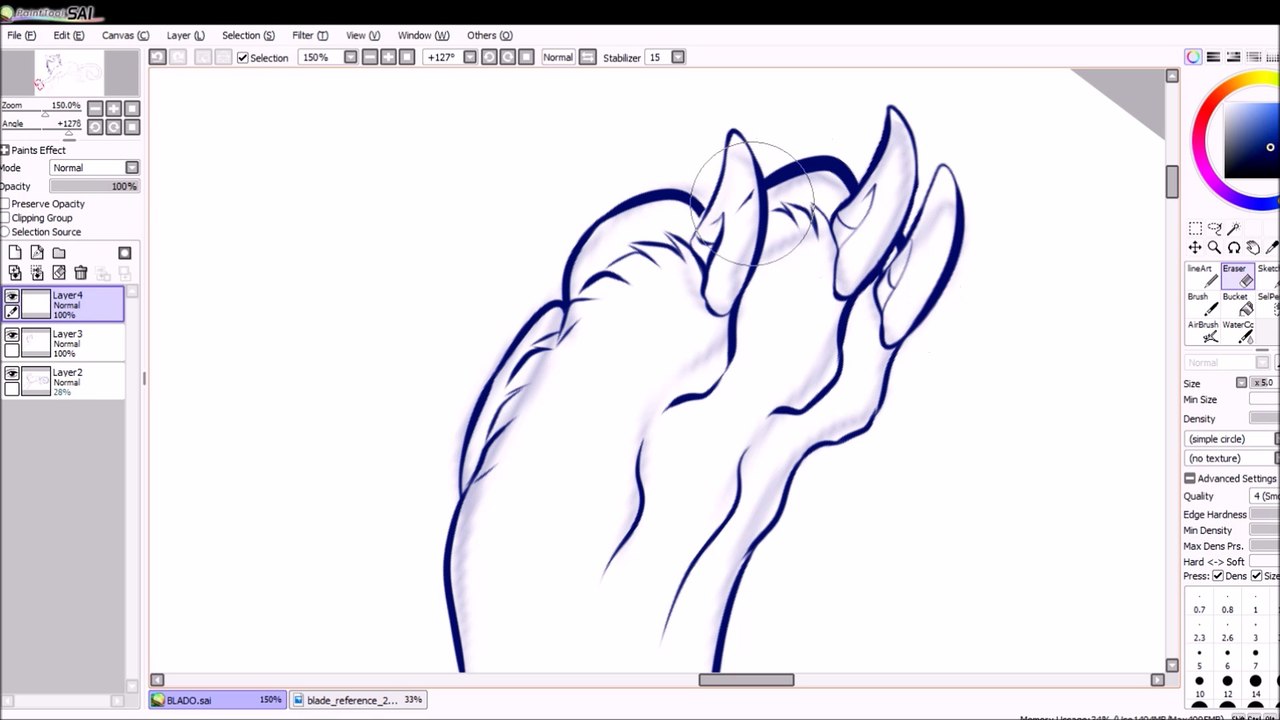Merge down the current layer
1280x720 pixels.
(x=37, y=273)
